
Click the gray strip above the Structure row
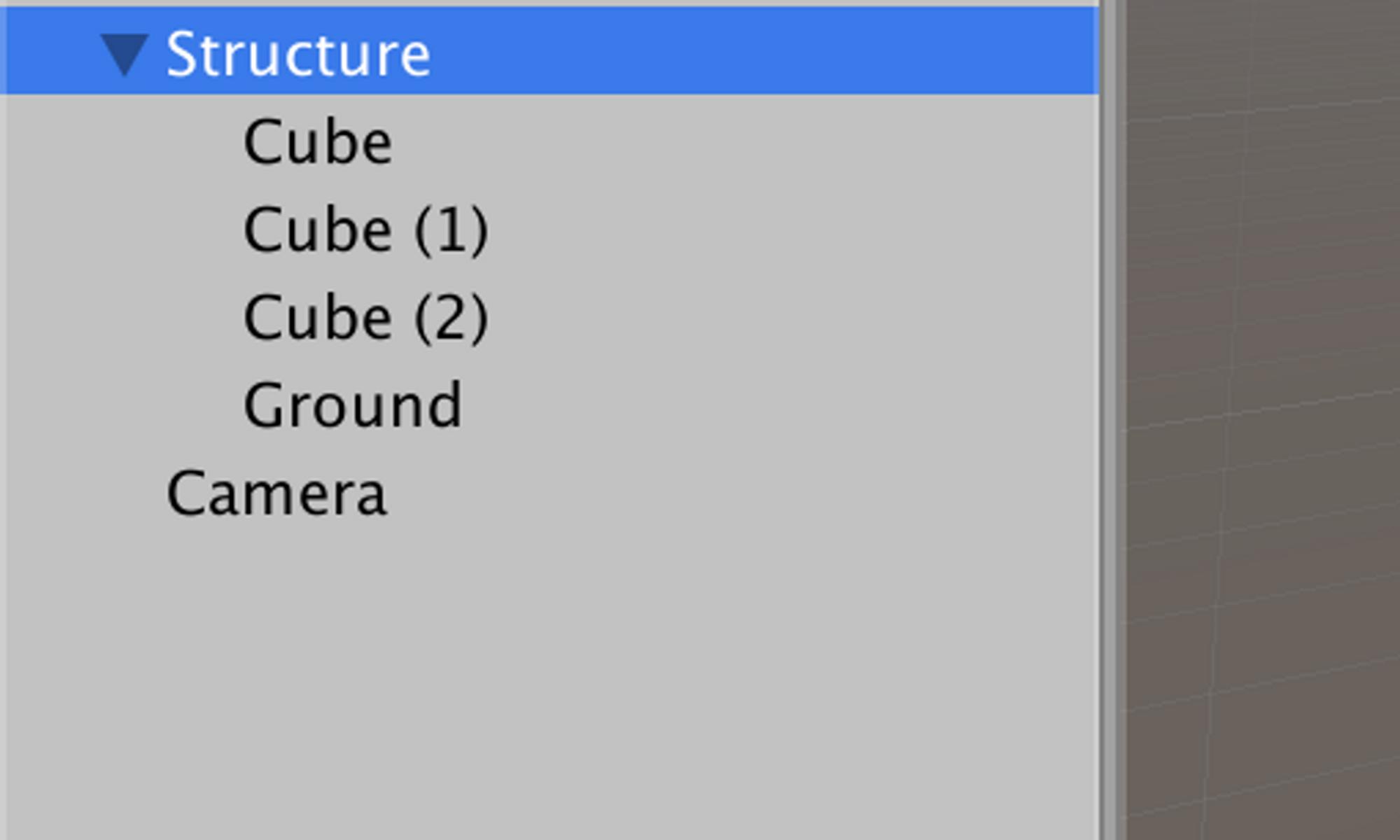click(x=546, y=3)
